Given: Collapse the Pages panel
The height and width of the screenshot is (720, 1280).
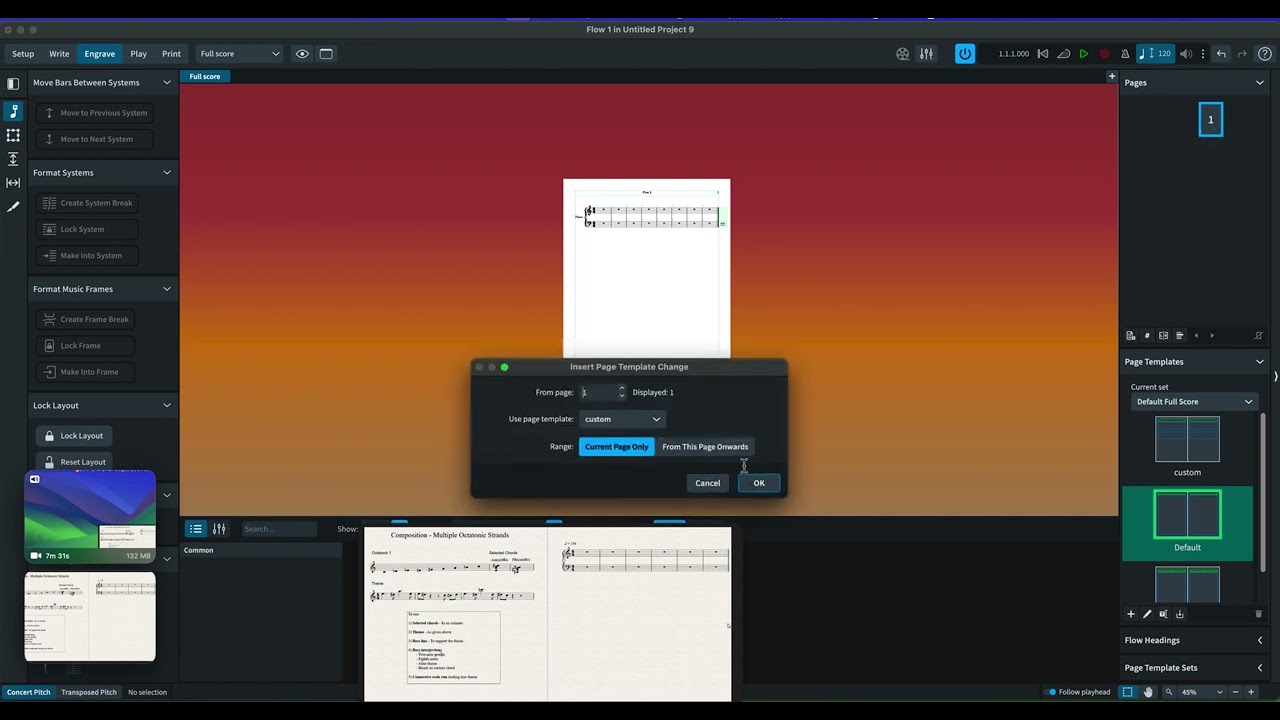Looking at the screenshot, I should tap(1260, 83).
